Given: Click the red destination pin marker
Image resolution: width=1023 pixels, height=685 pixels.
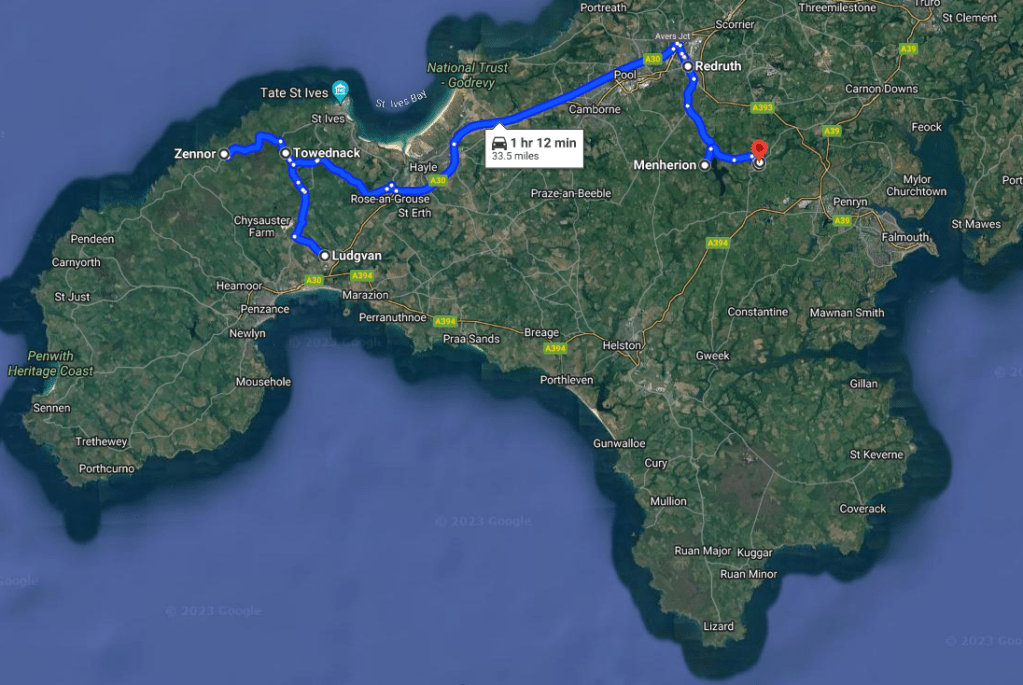Looking at the screenshot, I should pos(759,149).
